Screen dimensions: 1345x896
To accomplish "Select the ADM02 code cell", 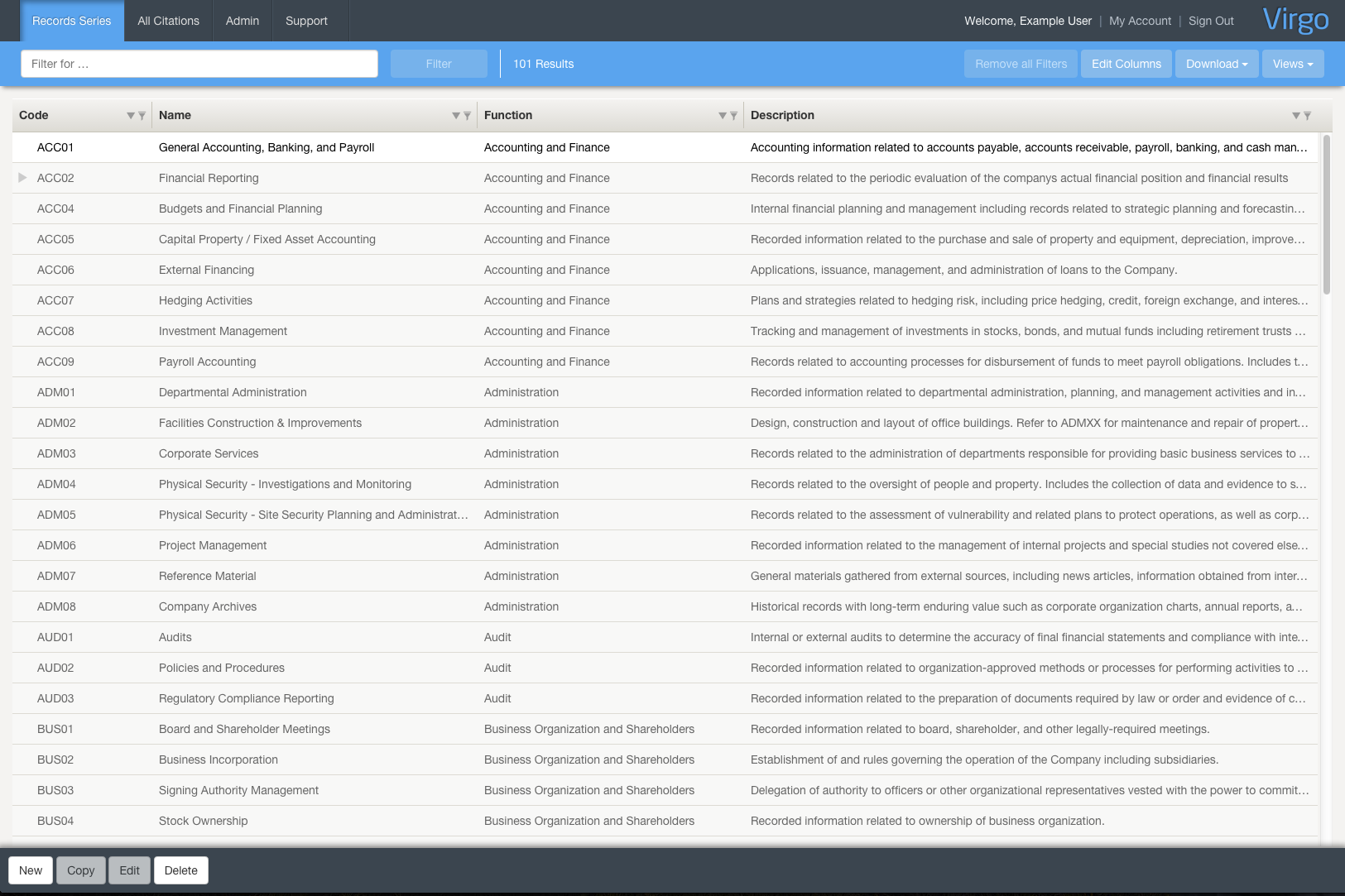I will coord(56,423).
